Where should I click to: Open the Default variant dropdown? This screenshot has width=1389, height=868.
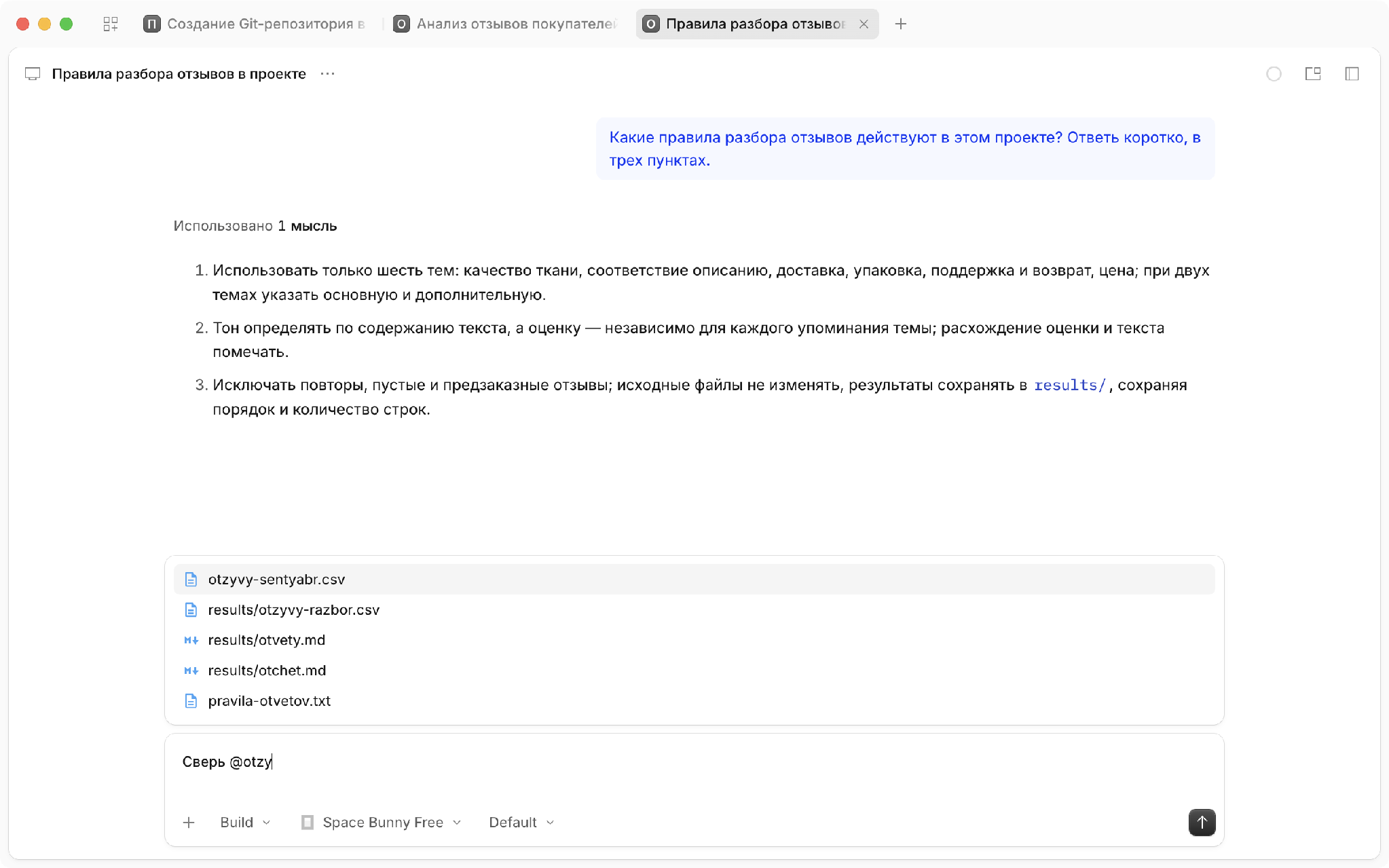pos(521,823)
